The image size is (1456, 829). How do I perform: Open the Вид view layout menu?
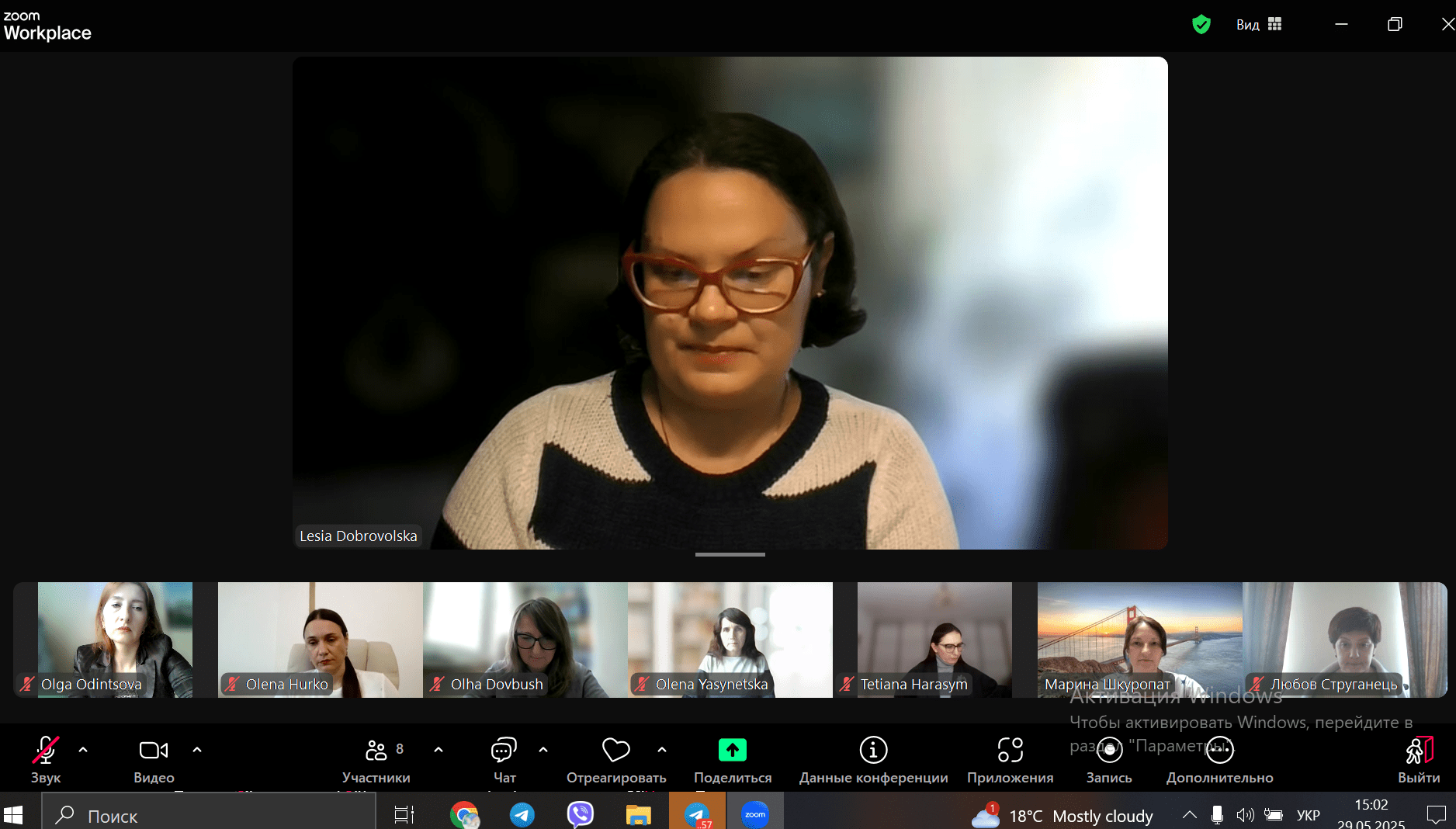1258,25
